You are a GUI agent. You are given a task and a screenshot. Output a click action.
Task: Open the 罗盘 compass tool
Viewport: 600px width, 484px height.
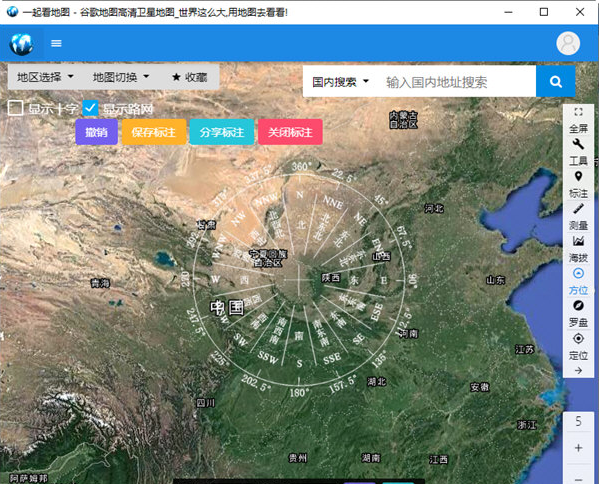tap(578, 305)
